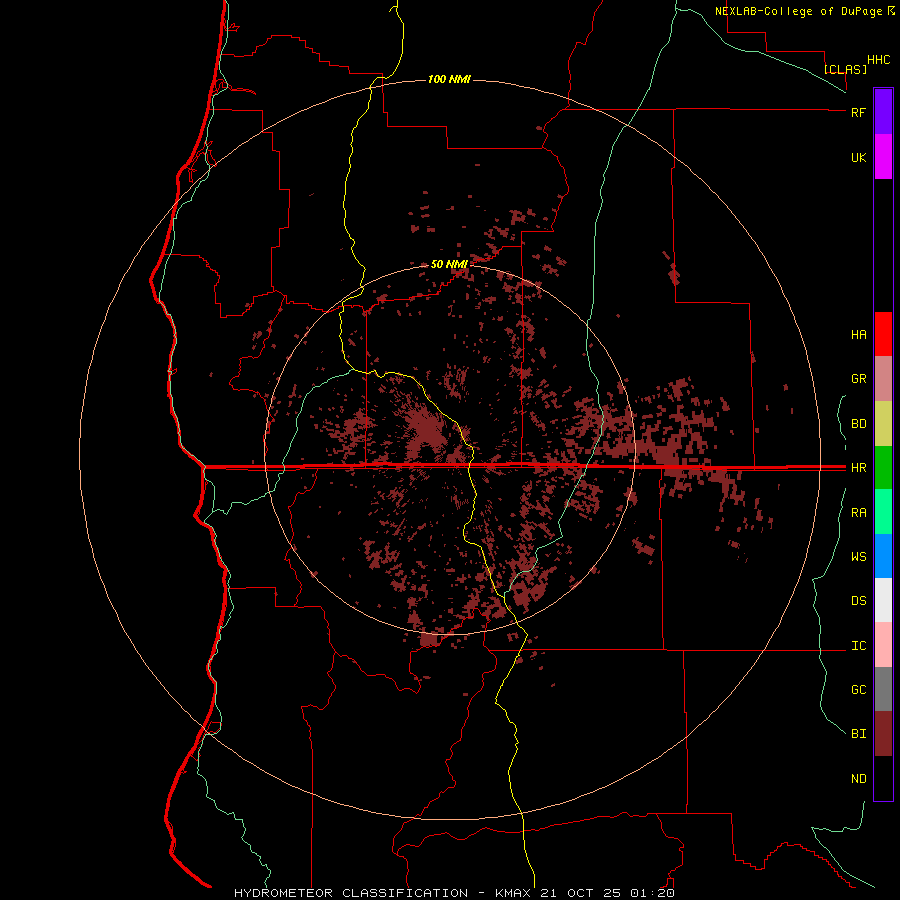This screenshot has height=900, width=900.
Task: Click the WS legend label
Action: point(858,557)
